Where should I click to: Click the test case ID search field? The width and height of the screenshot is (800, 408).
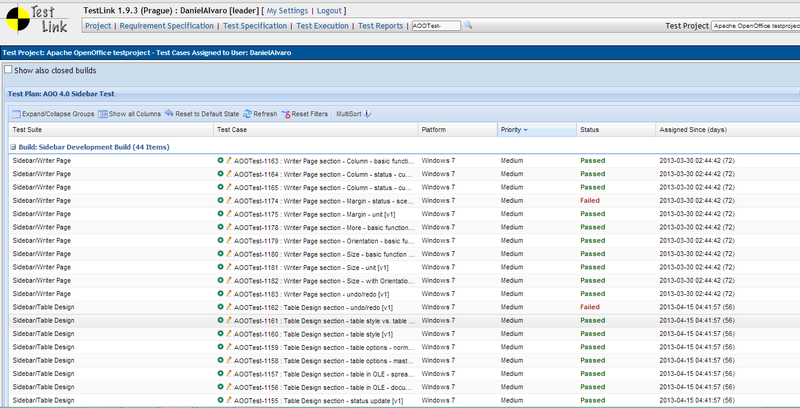pyautogui.click(x=436, y=26)
